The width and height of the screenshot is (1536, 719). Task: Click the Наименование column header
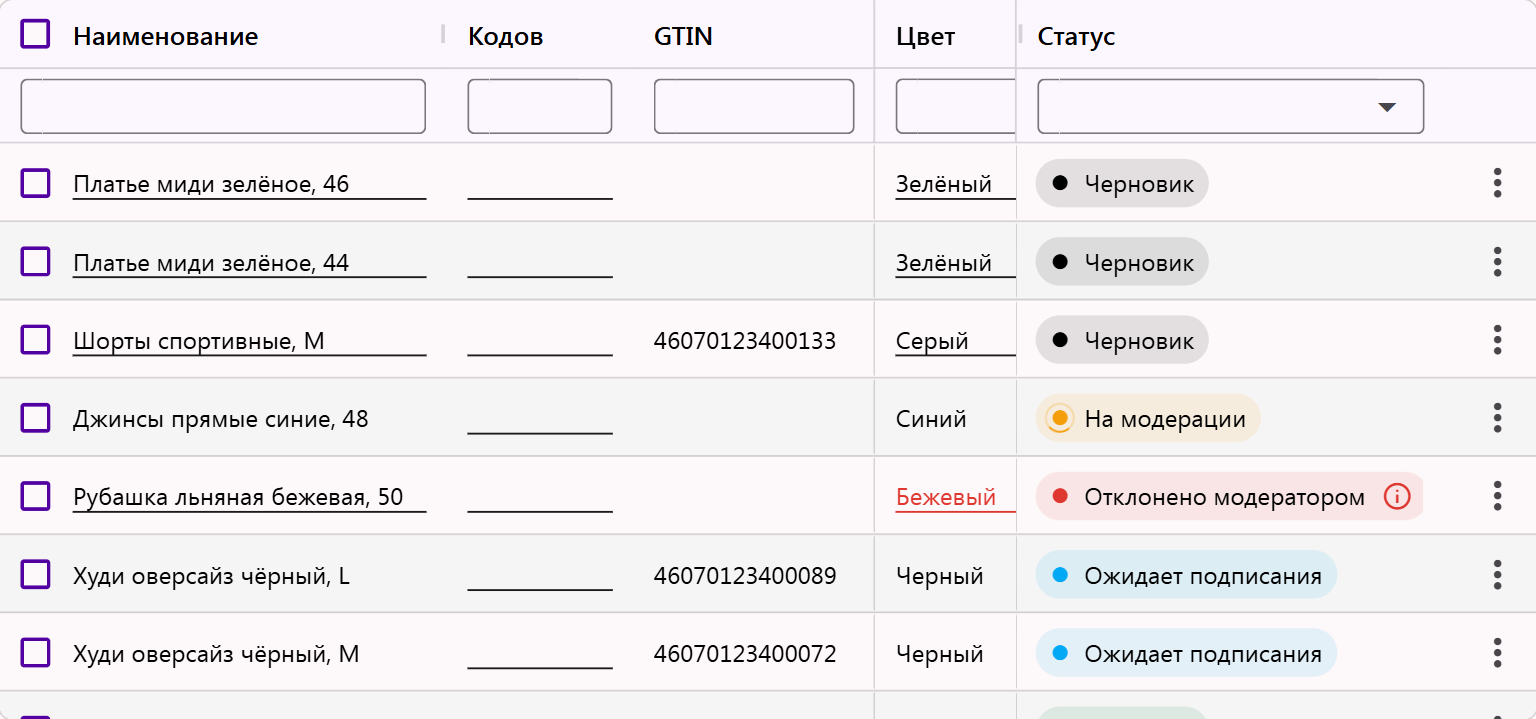pos(165,37)
